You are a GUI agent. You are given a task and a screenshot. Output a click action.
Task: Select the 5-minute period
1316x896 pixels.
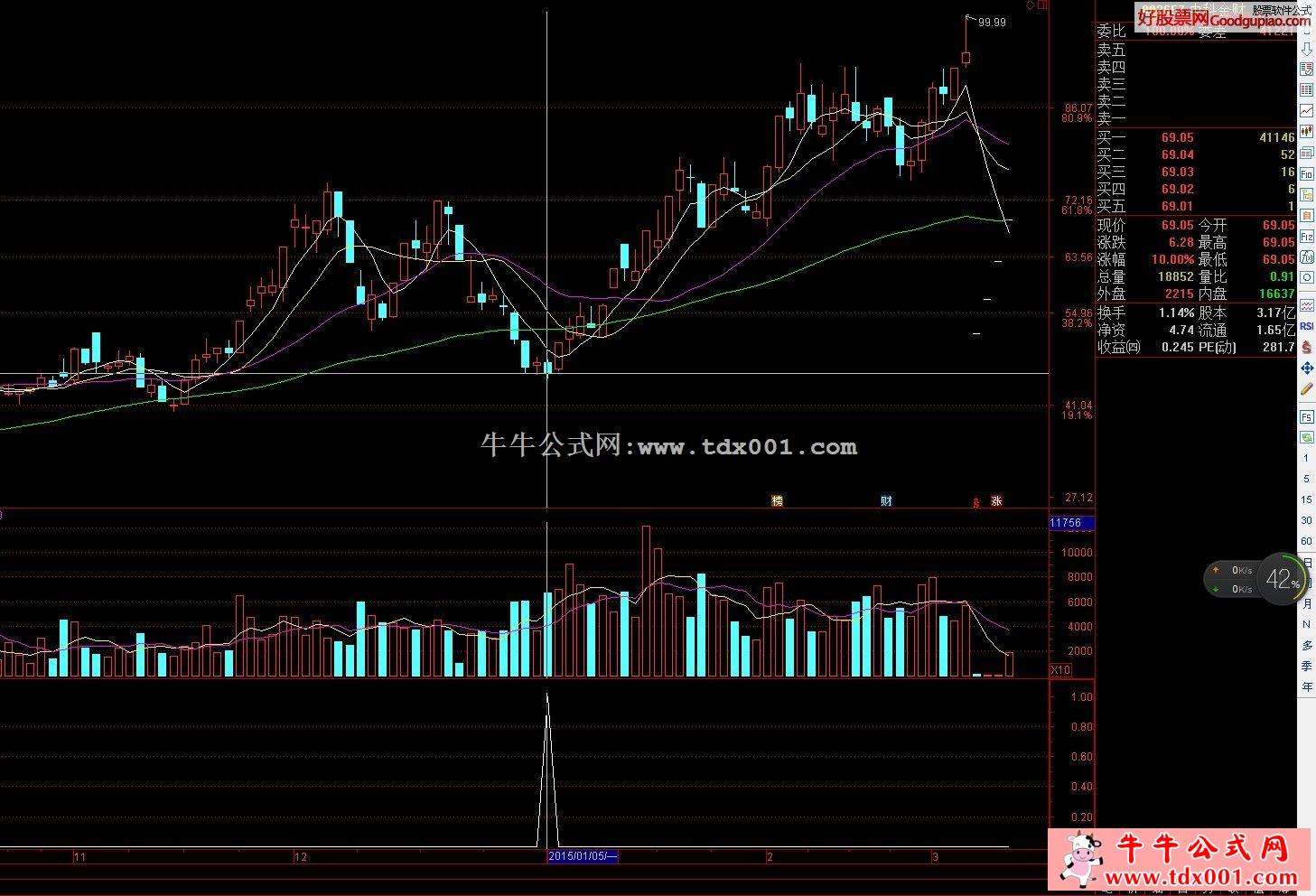click(x=1306, y=479)
